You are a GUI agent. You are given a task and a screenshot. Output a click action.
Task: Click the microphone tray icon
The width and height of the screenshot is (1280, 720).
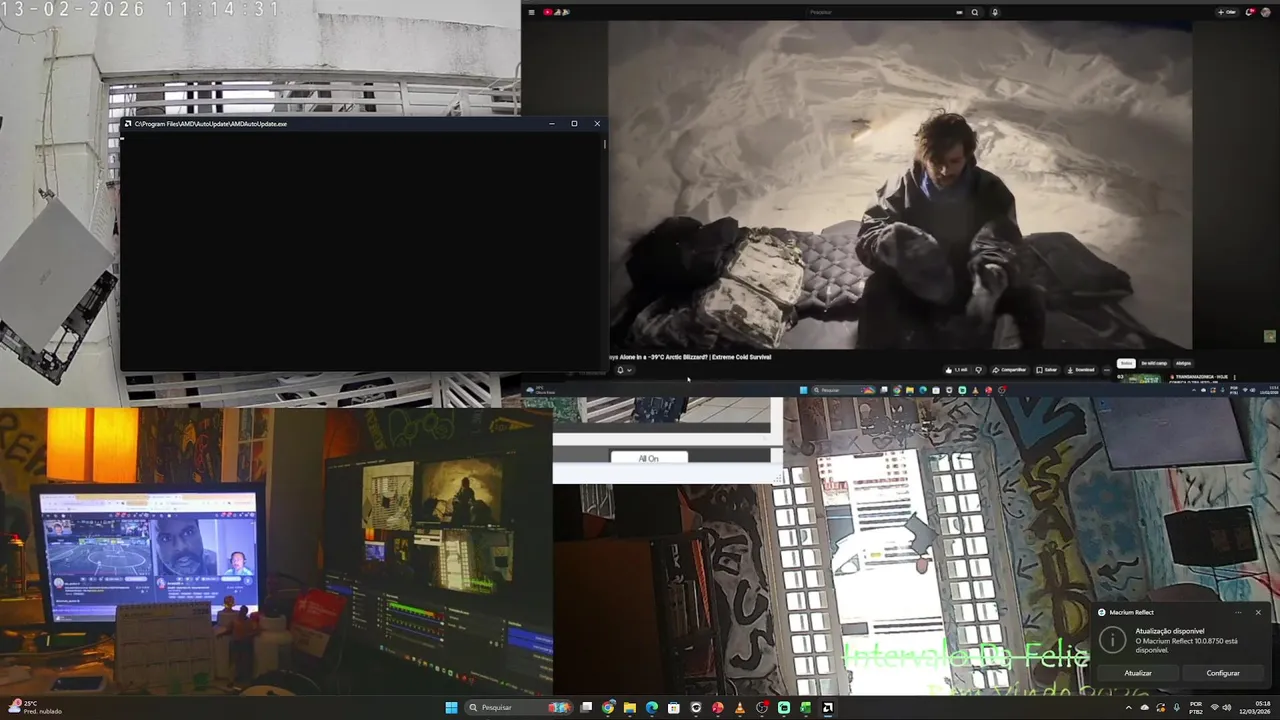(1177, 707)
